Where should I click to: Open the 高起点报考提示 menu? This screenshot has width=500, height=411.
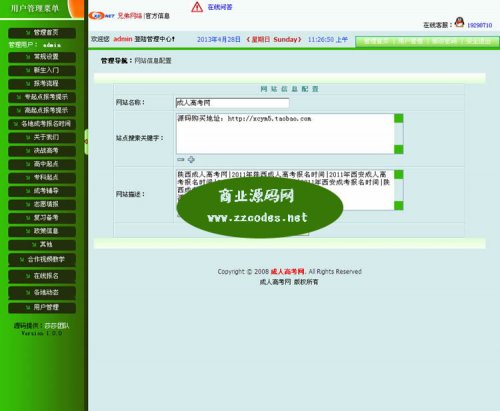[42, 110]
